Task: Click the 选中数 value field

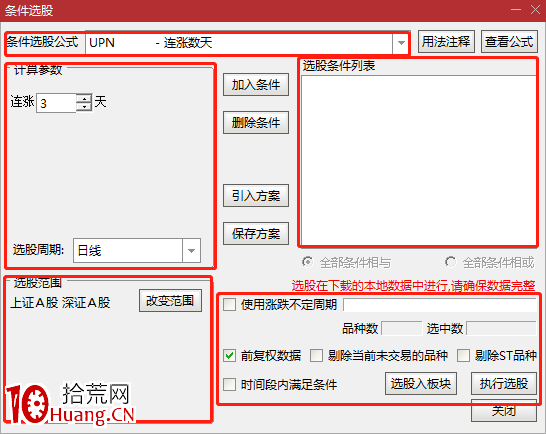Action: pyautogui.click(x=501, y=328)
